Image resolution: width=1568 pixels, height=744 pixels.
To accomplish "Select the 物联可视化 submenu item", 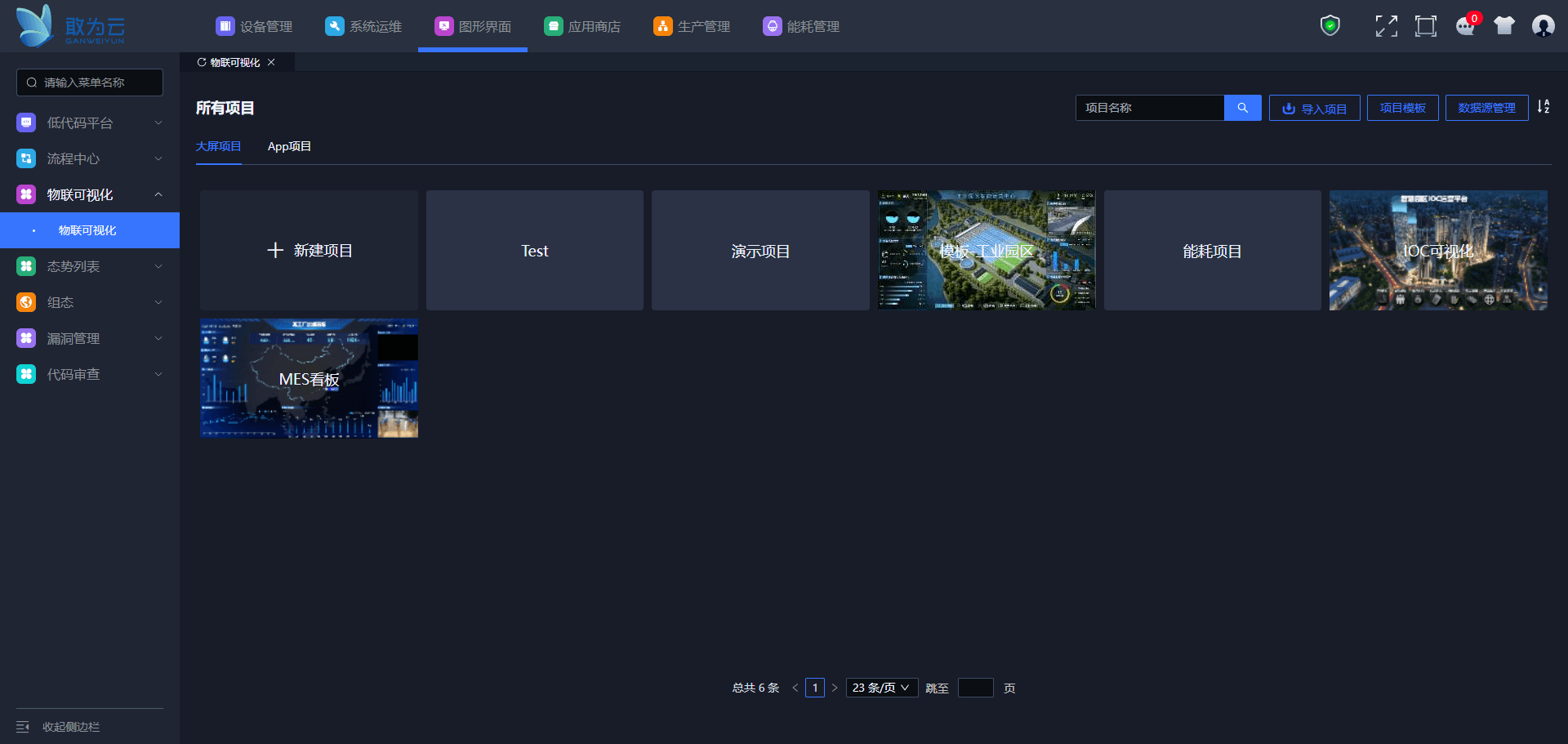I will coord(90,230).
